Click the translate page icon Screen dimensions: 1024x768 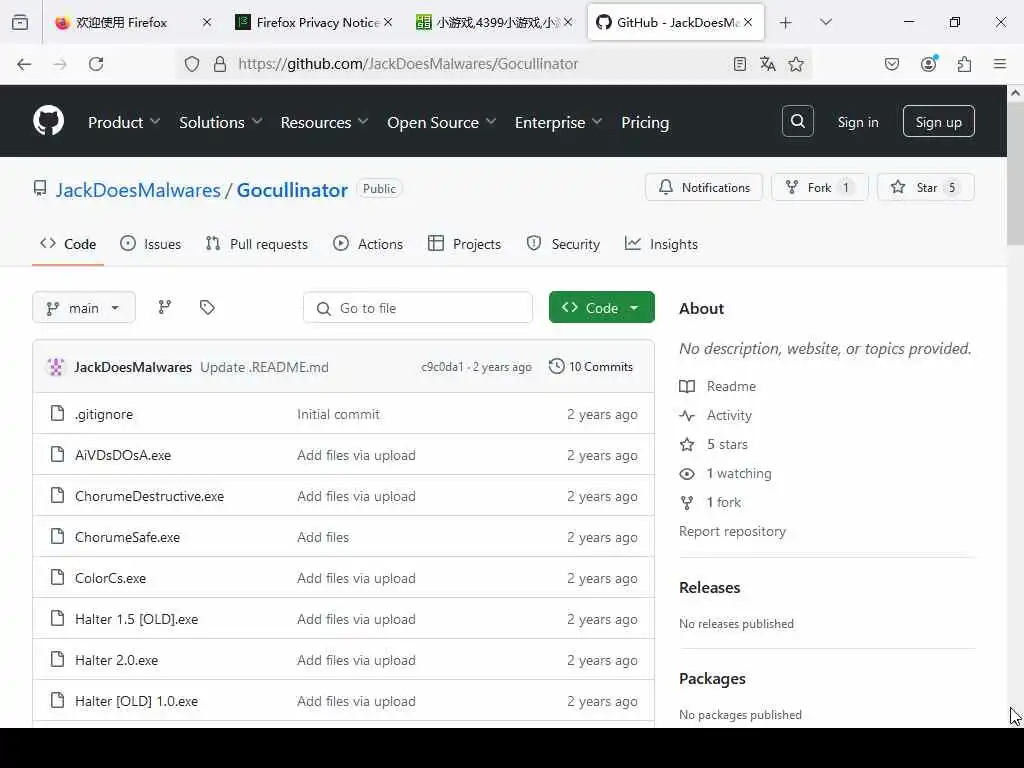click(x=767, y=64)
